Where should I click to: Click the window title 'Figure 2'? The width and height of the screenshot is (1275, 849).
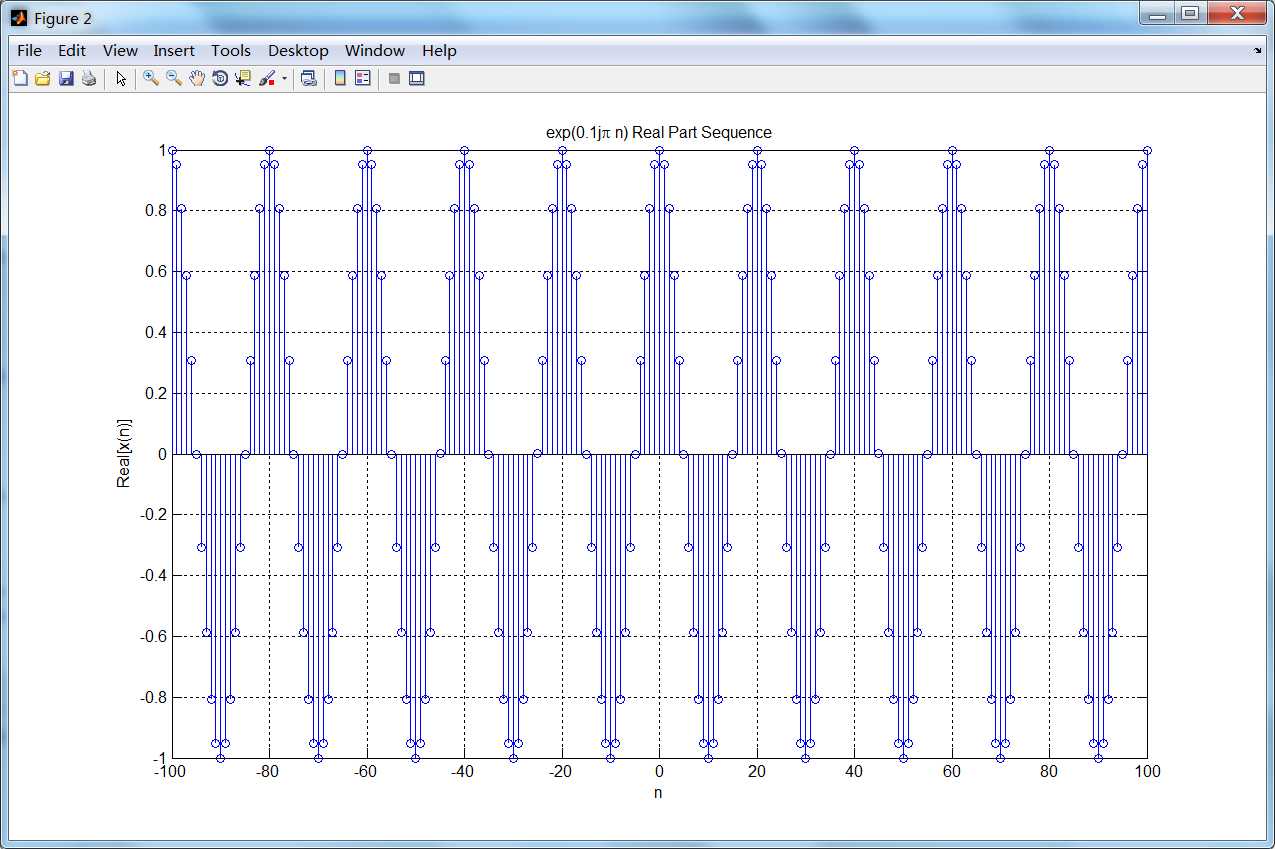coord(63,18)
